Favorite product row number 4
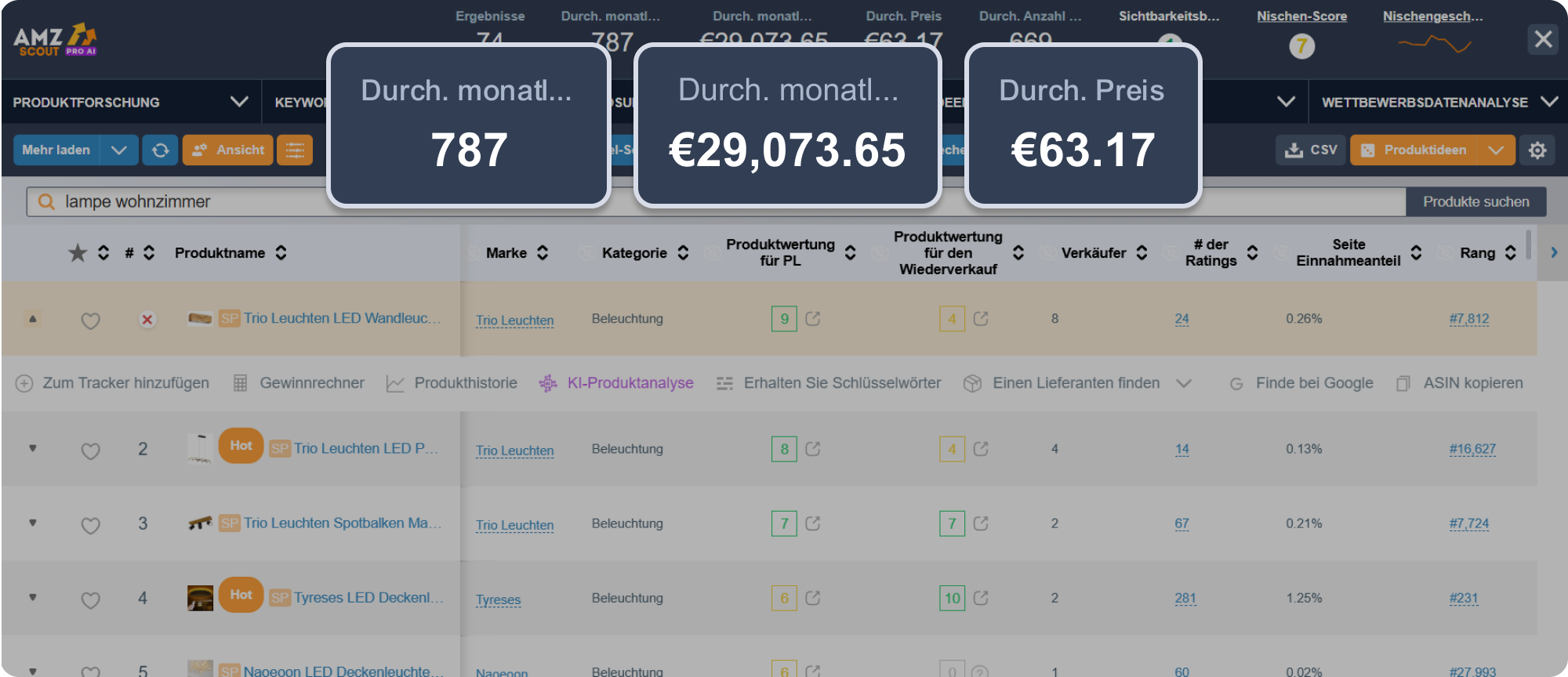 pyautogui.click(x=91, y=599)
